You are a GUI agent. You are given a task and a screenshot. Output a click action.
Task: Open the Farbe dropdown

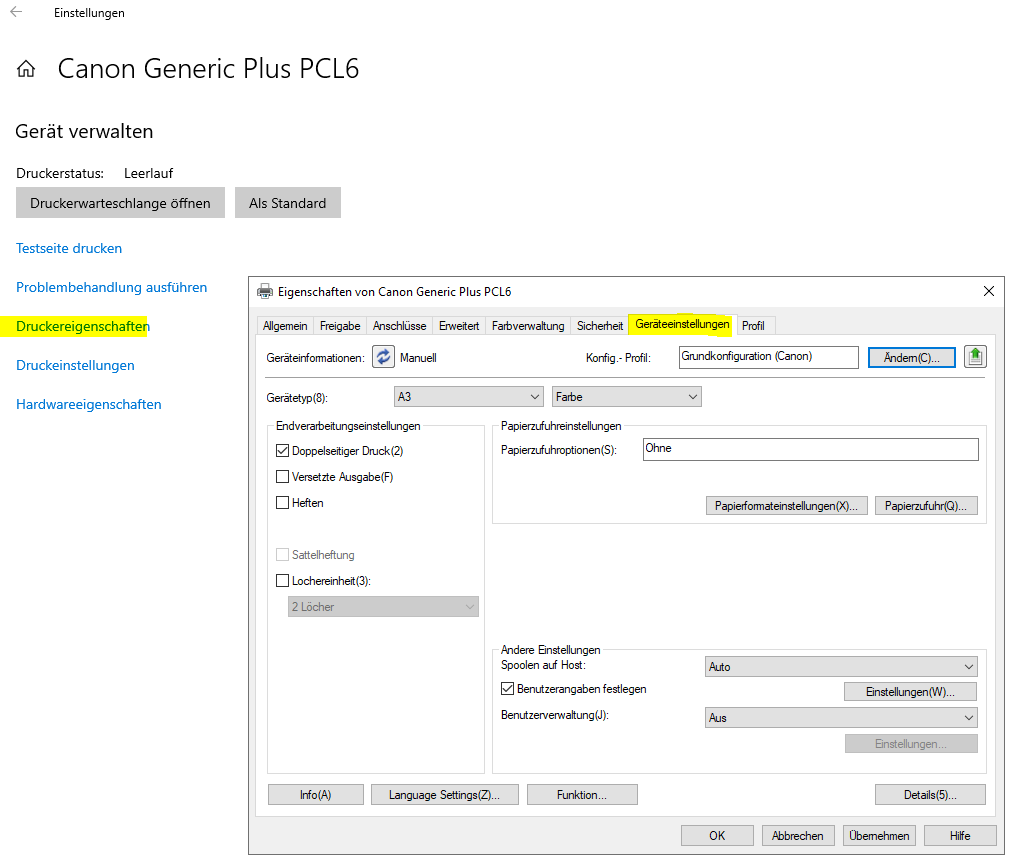[627, 397]
